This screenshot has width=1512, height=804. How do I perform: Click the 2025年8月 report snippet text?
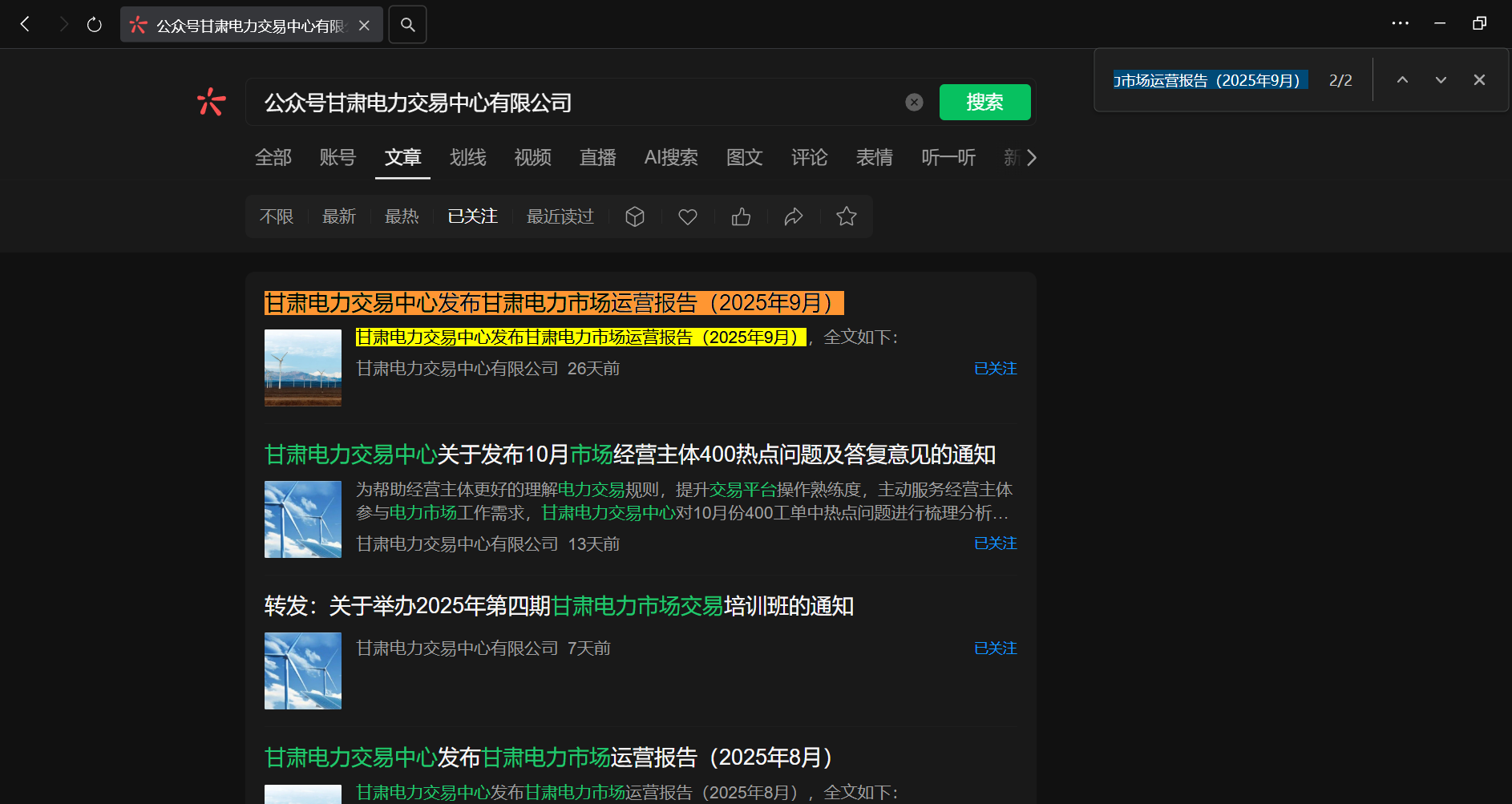coord(628,793)
